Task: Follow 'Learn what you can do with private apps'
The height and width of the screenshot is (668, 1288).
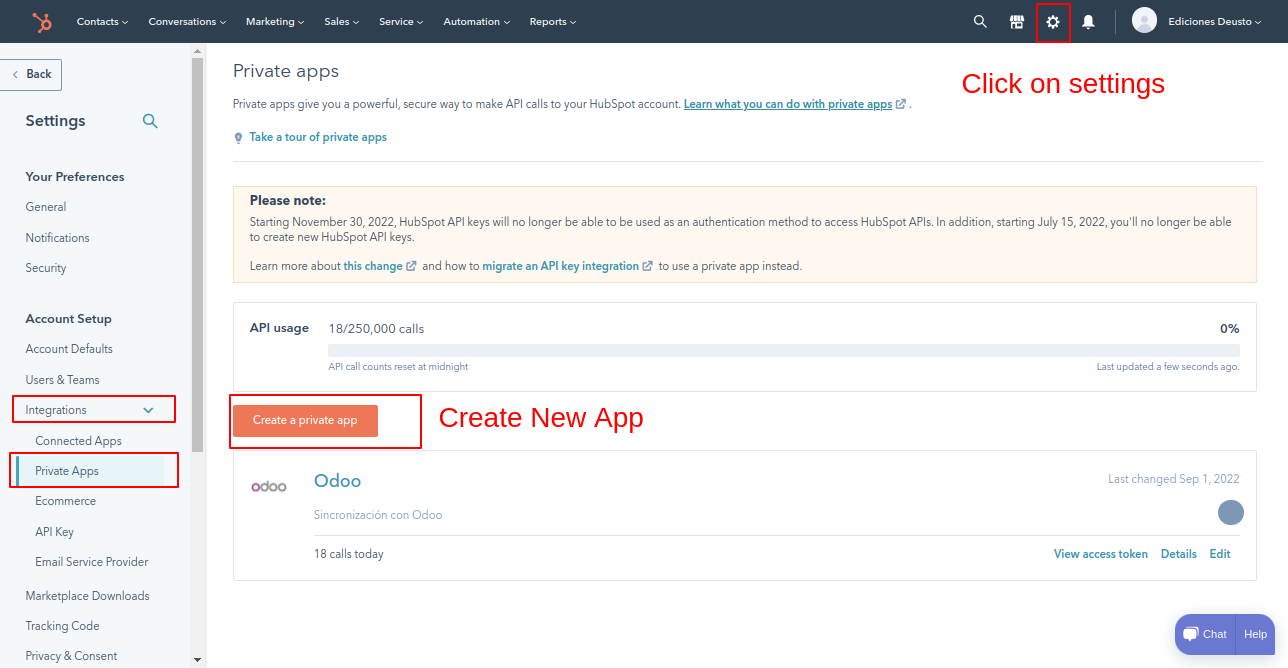Action: point(788,104)
